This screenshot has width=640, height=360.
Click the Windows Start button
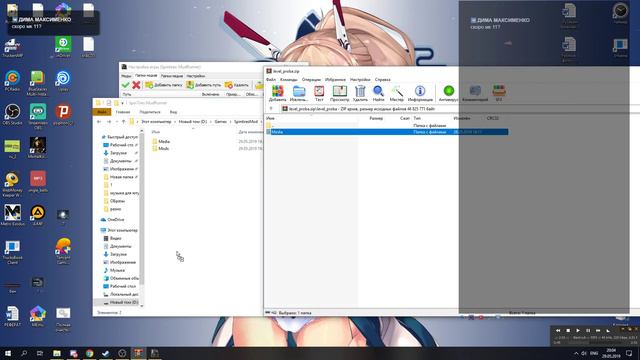point(8,353)
